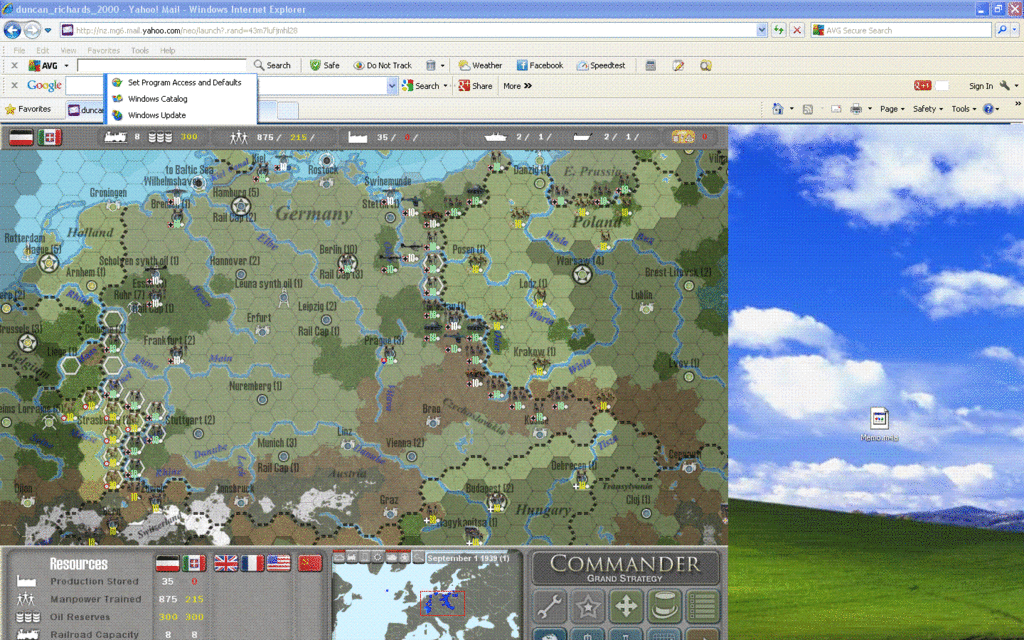1024x640 pixels.
Task: Click the Google +1 button
Action: pos(923,86)
